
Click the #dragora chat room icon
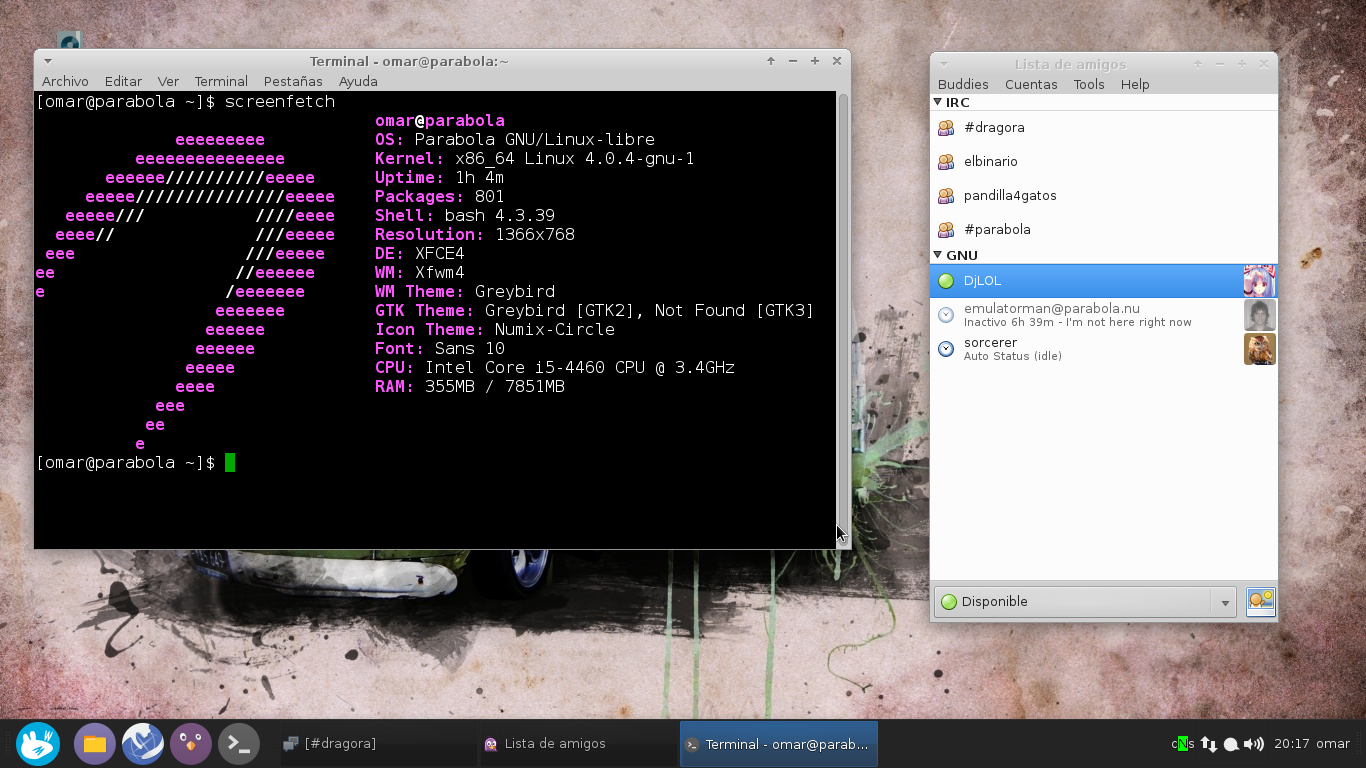coord(946,127)
